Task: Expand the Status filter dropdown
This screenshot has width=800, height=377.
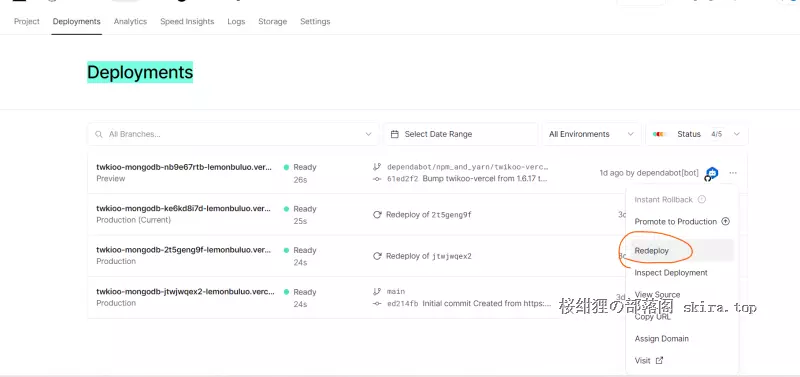Action: coord(697,134)
